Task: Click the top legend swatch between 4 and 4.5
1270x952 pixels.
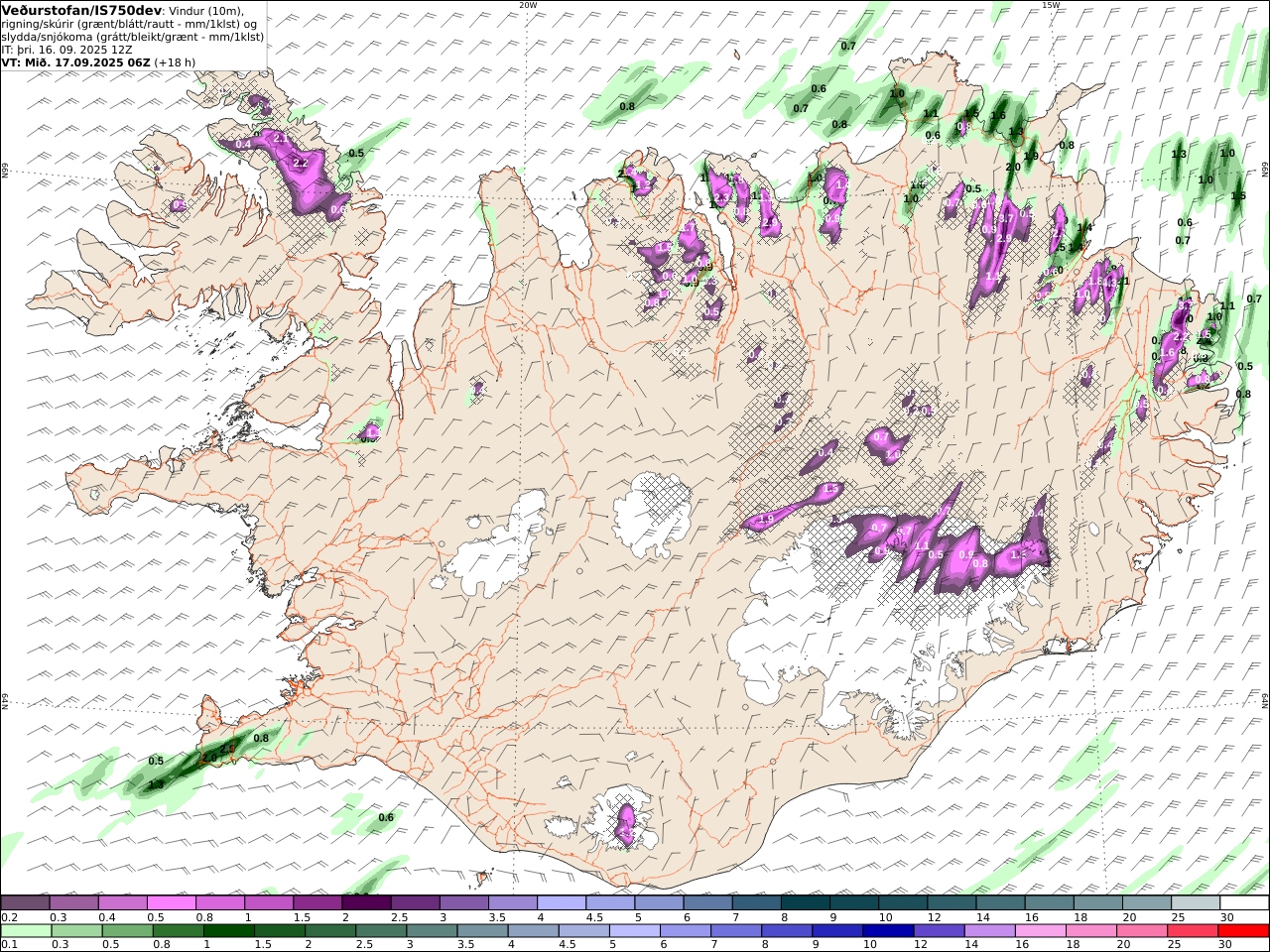Action: click(x=561, y=903)
